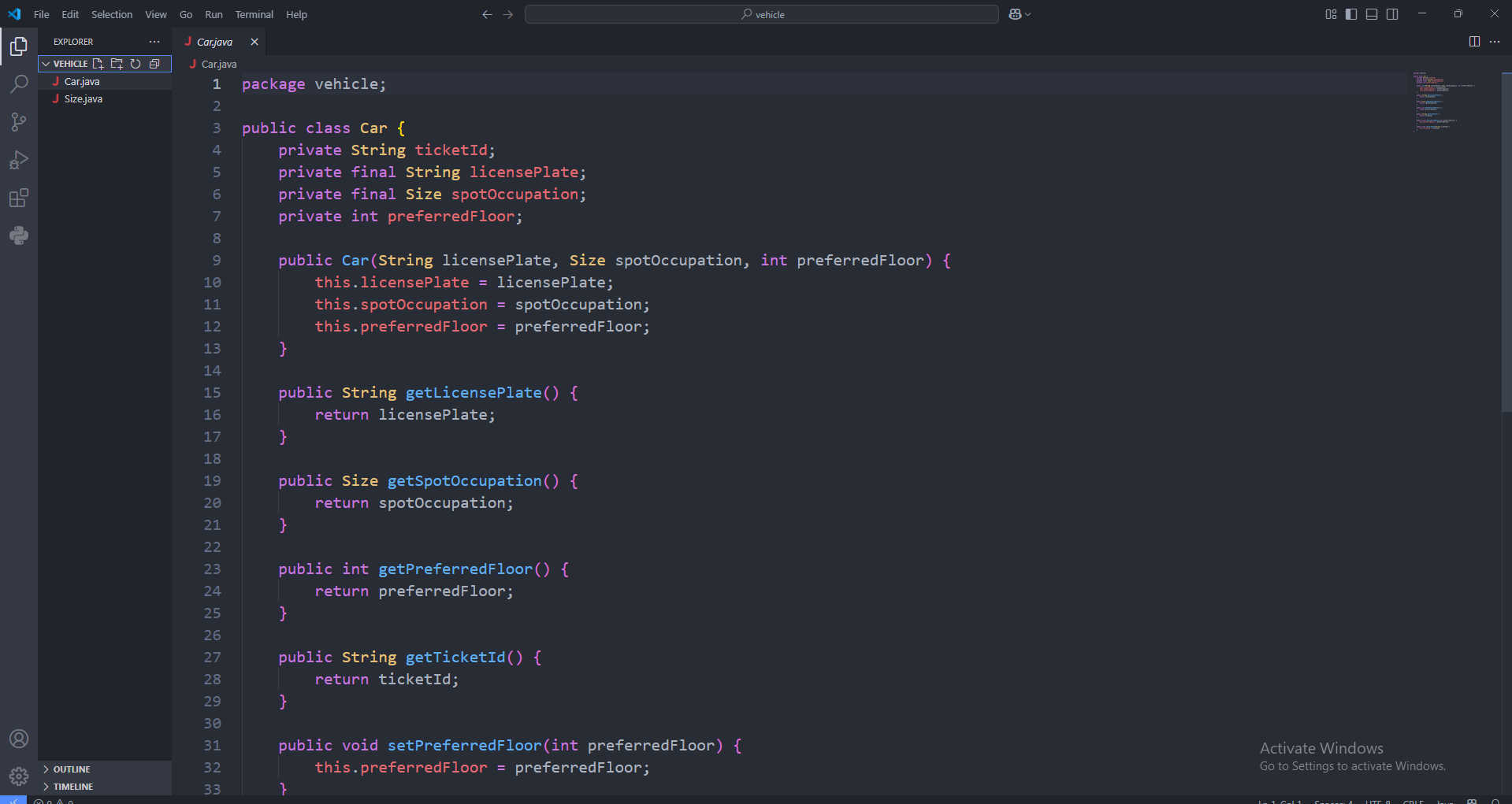Open the Help menu
Viewport: 1512px width, 804px height.
296,14
